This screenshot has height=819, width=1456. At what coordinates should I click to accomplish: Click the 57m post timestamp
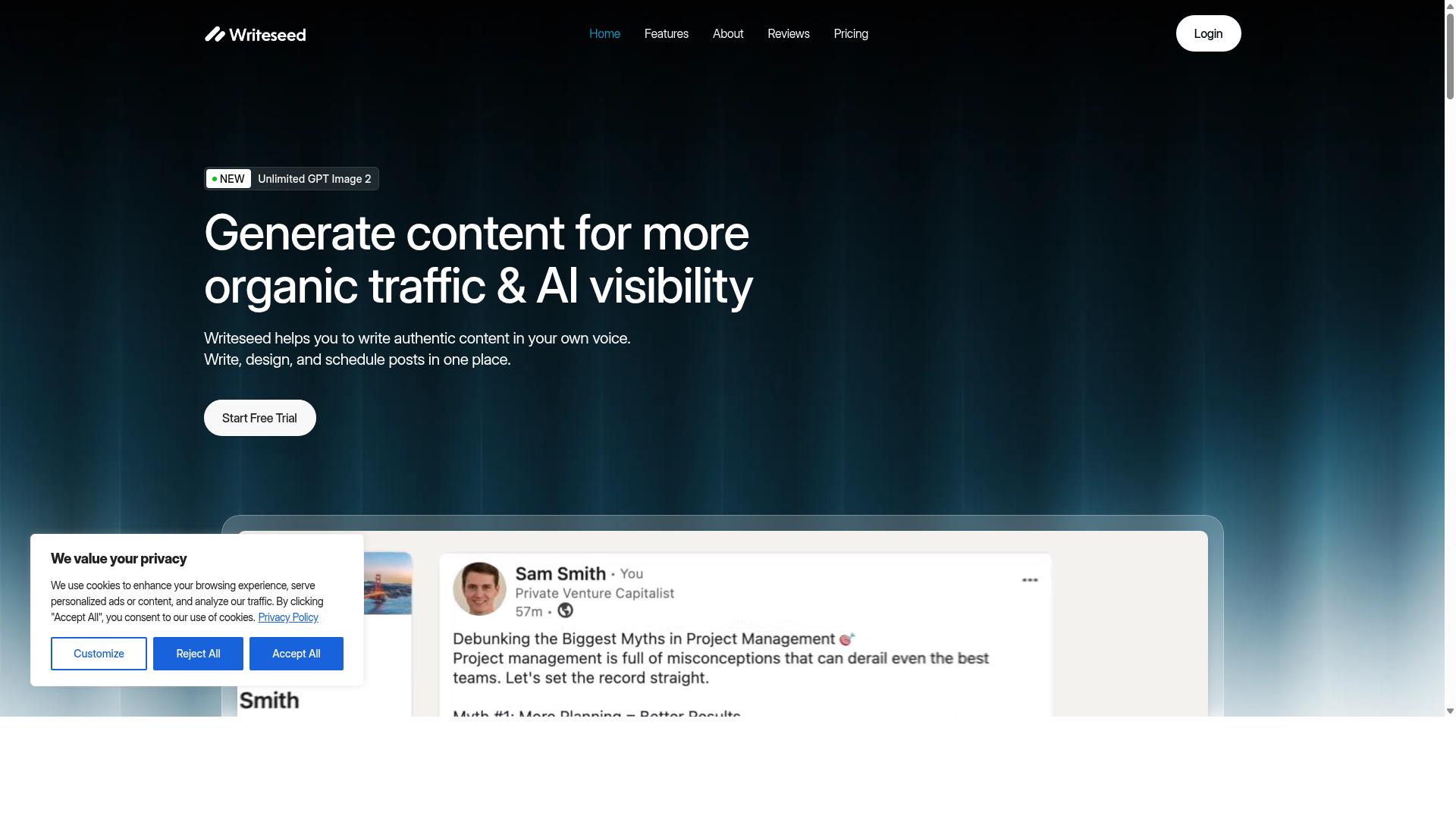(529, 611)
